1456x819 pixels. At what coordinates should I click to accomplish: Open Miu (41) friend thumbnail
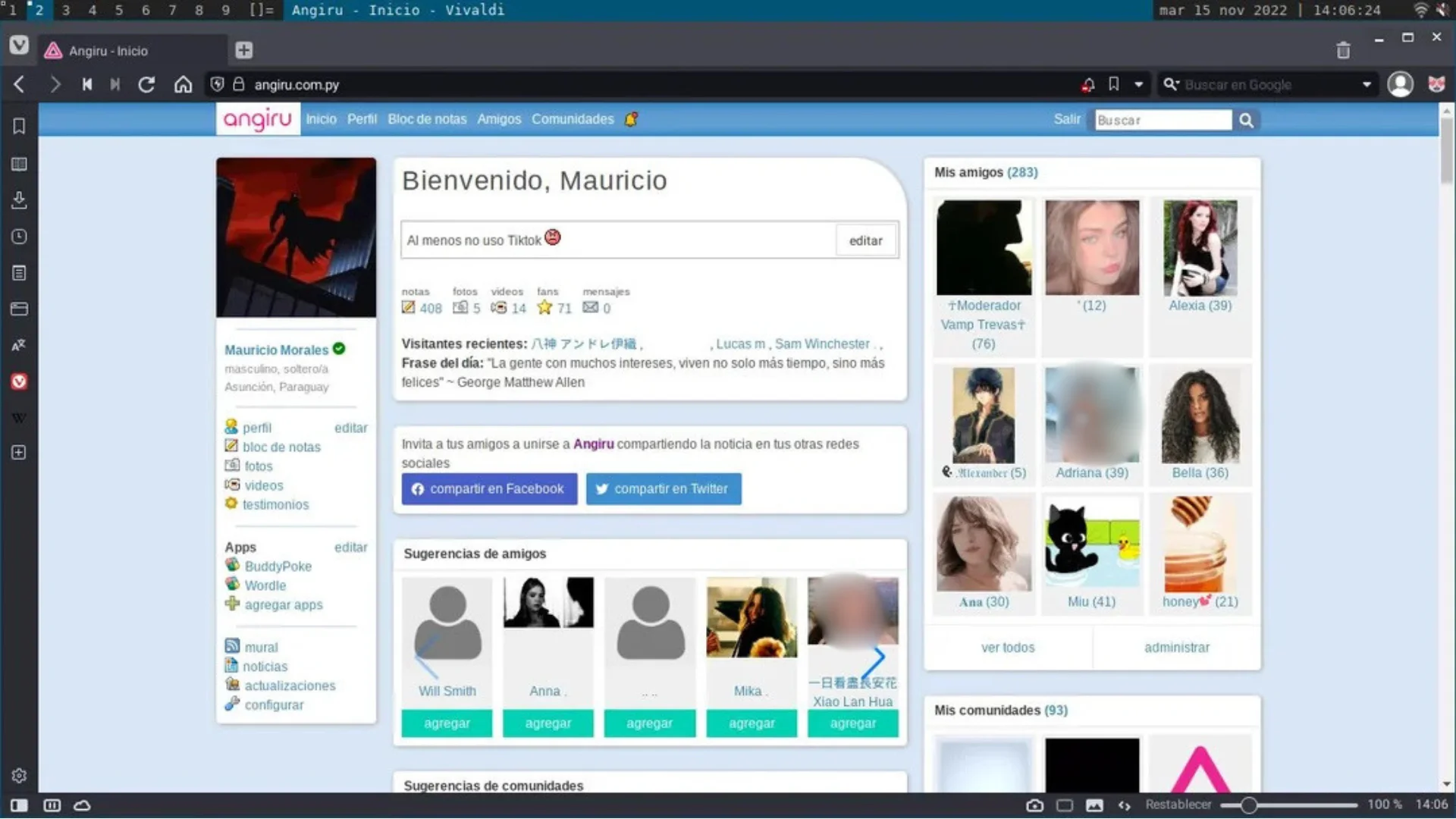1091,543
